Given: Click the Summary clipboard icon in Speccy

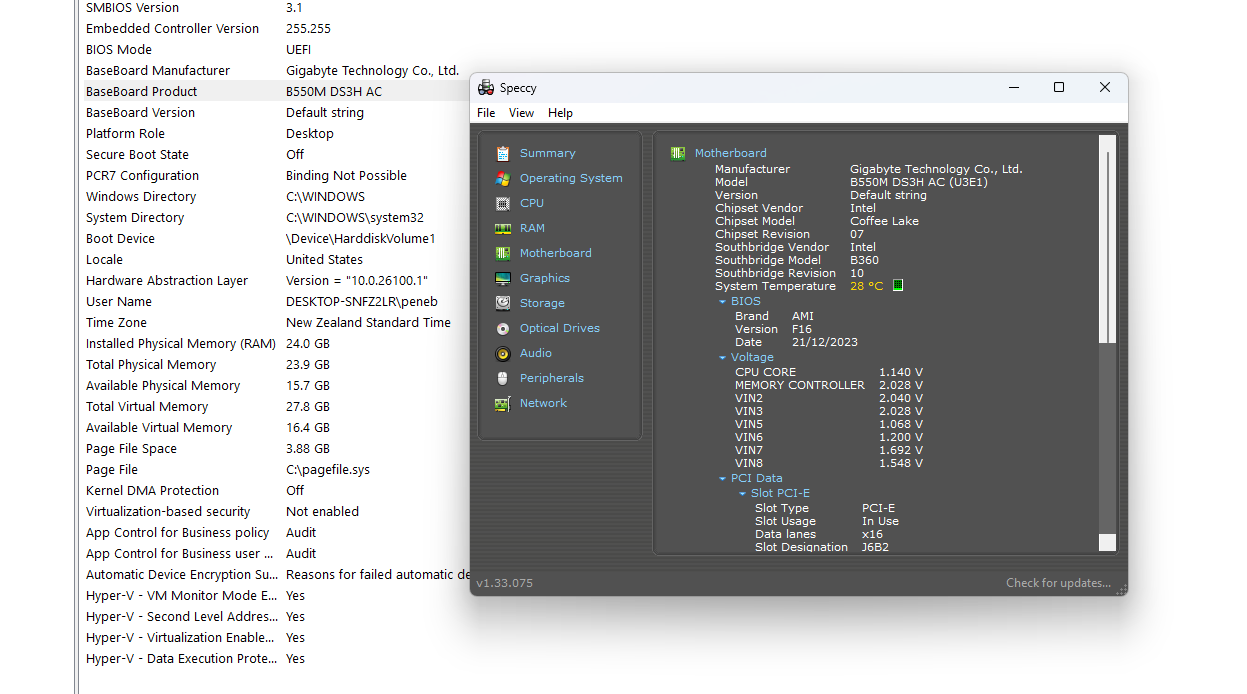Looking at the screenshot, I should pyautogui.click(x=503, y=153).
